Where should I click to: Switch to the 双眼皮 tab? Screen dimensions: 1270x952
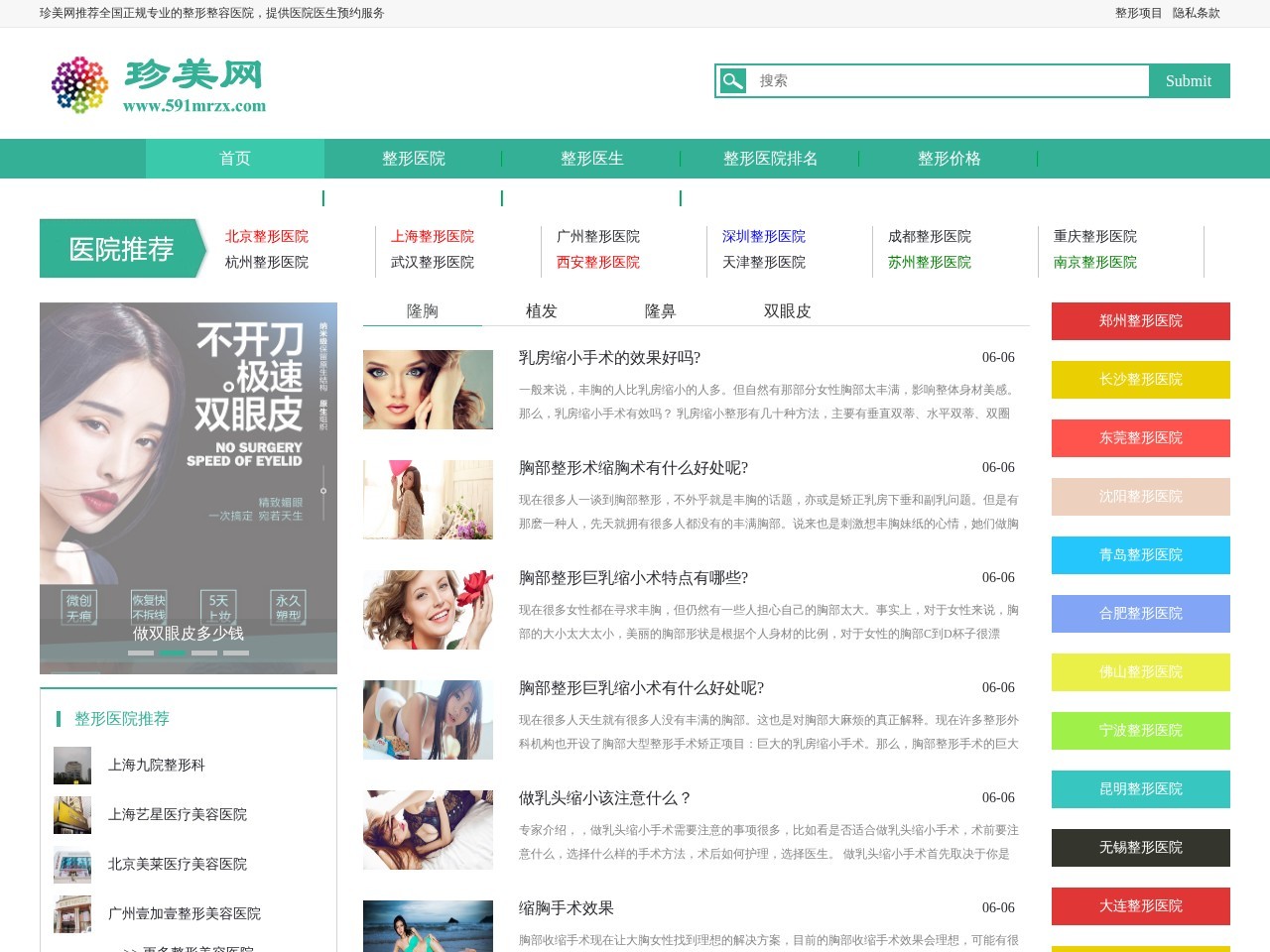(x=788, y=310)
